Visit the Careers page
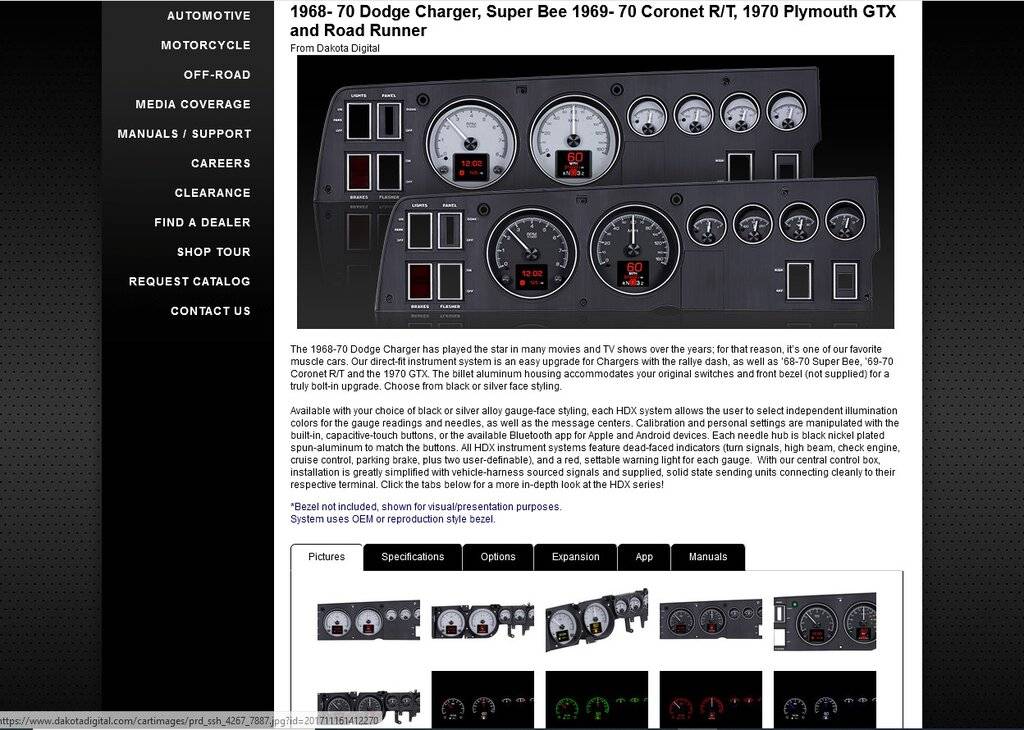 pyautogui.click(x=220, y=163)
